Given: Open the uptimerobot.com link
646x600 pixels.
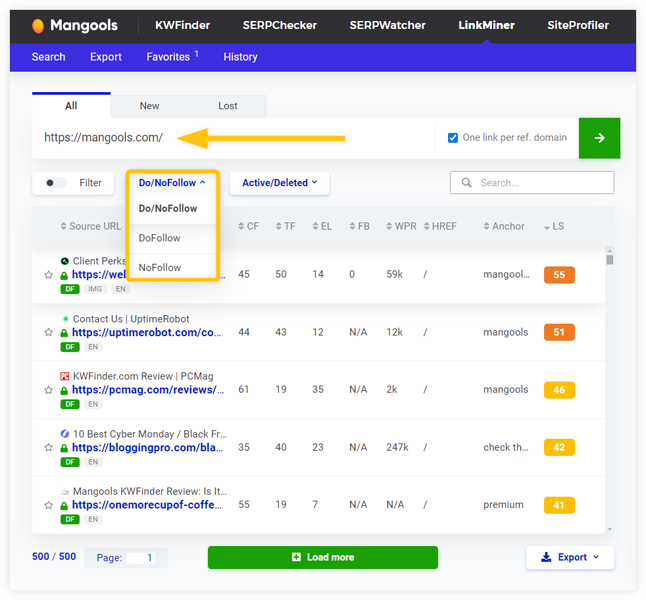Looking at the screenshot, I should pyautogui.click(x=147, y=332).
